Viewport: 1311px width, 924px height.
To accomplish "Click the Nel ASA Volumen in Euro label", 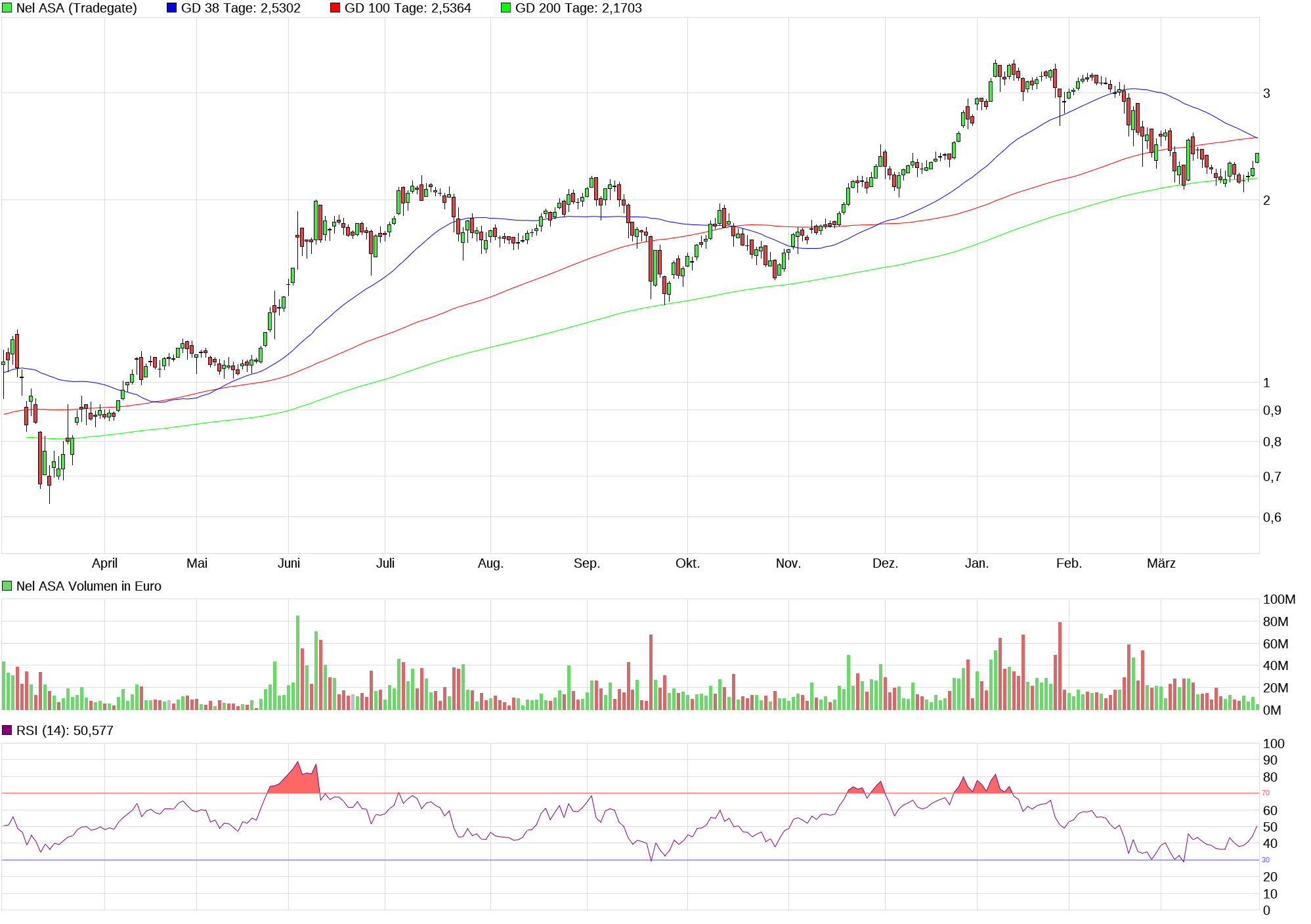I will (89, 586).
